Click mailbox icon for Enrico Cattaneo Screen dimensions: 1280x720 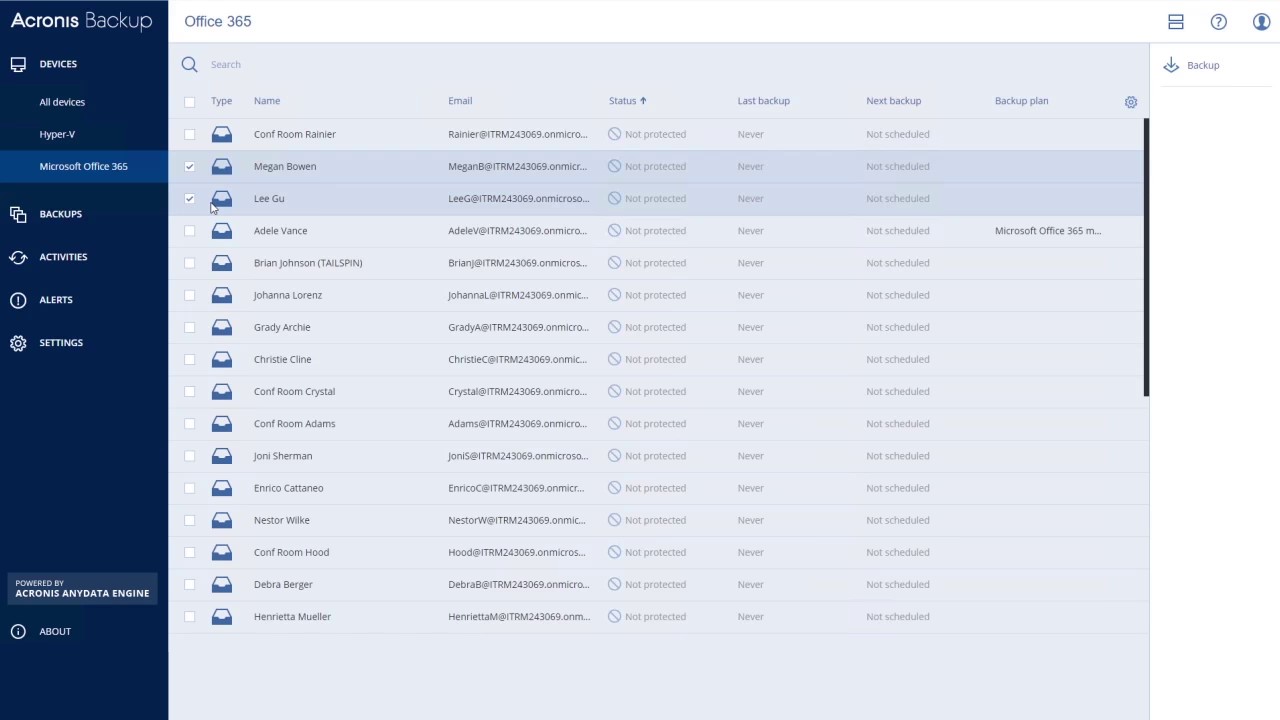click(x=222, y=488)
